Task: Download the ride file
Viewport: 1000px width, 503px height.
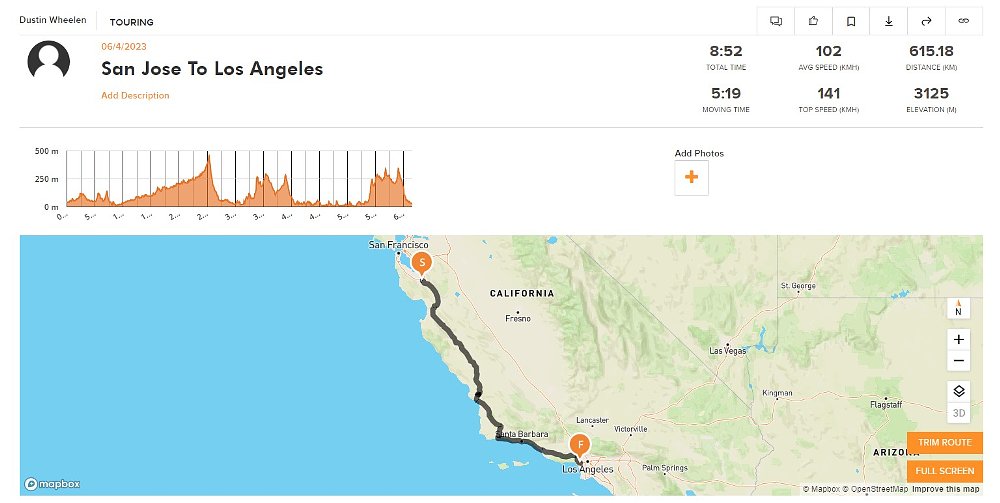Action: click(888, 20)
